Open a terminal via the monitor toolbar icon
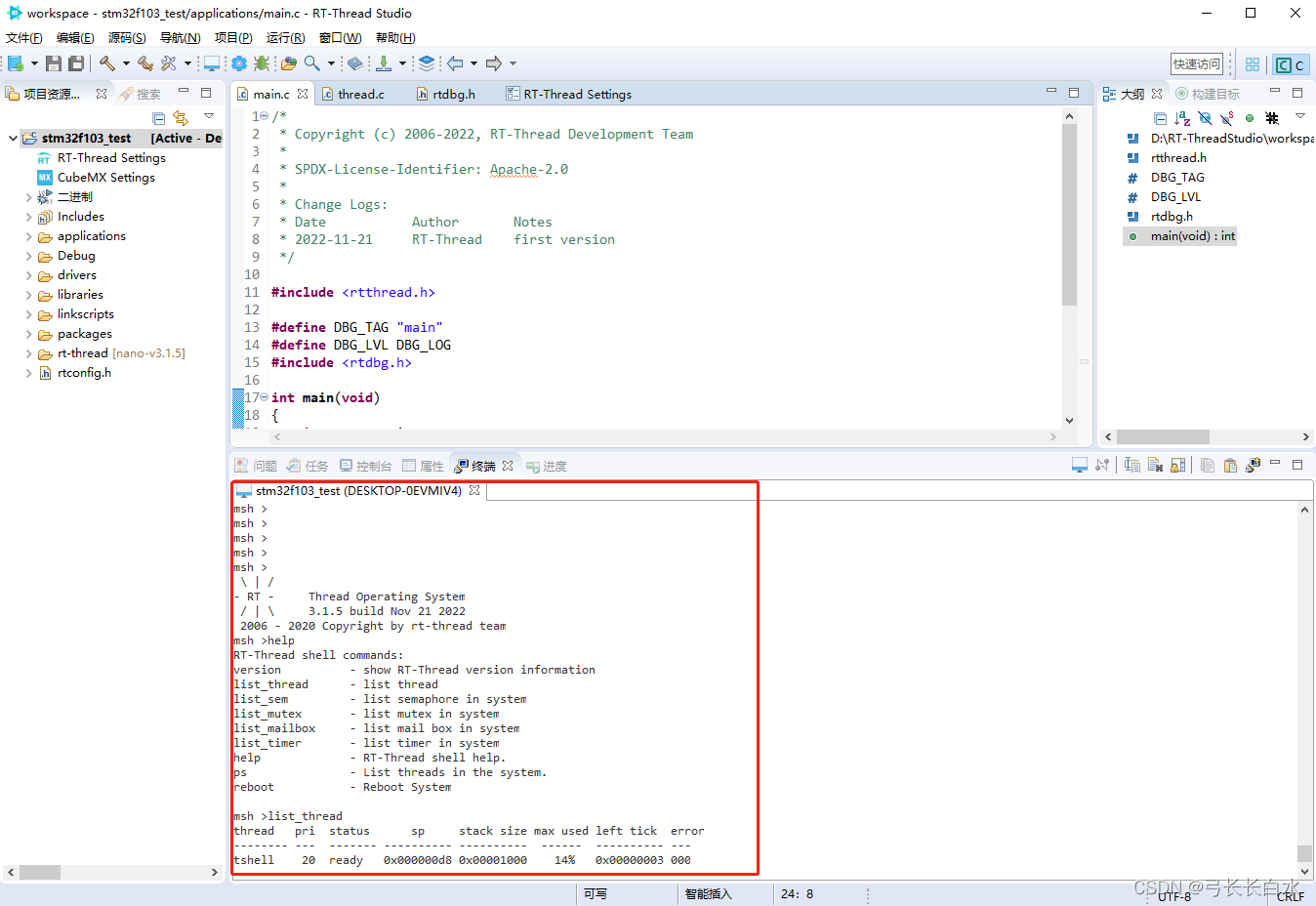1316x906 pixels. point(211,63)
